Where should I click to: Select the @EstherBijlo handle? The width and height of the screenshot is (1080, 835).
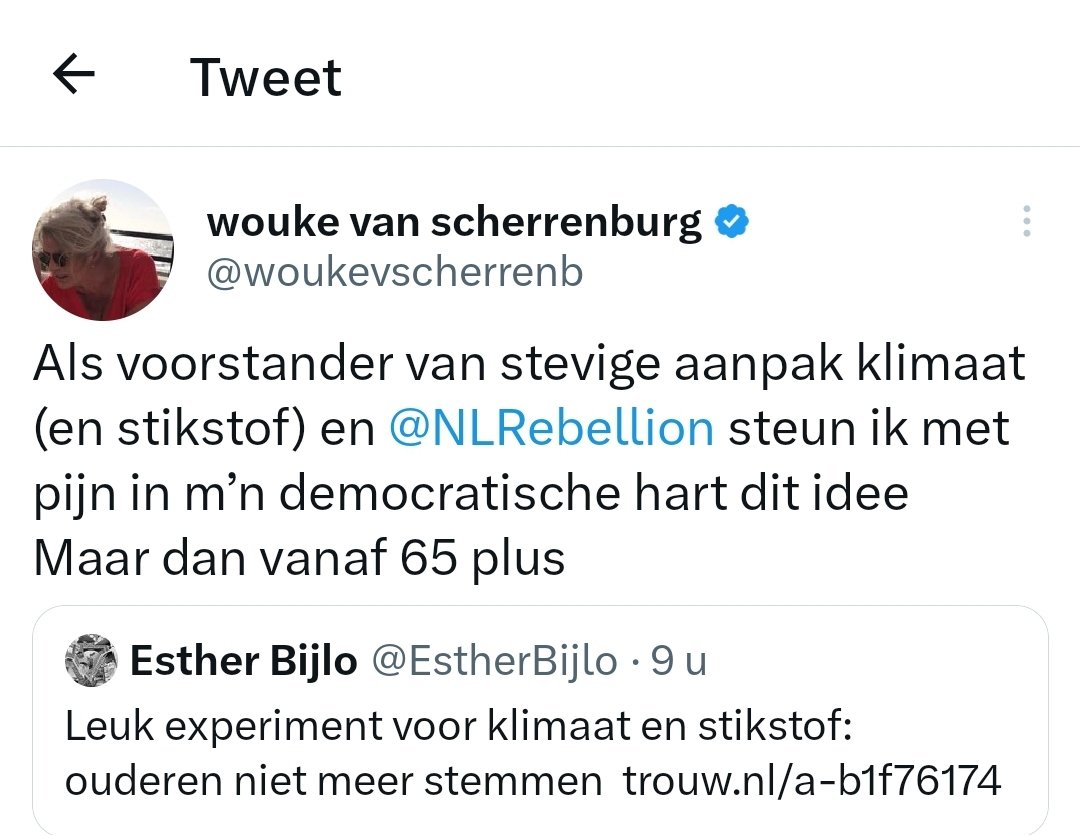point(495,661)
